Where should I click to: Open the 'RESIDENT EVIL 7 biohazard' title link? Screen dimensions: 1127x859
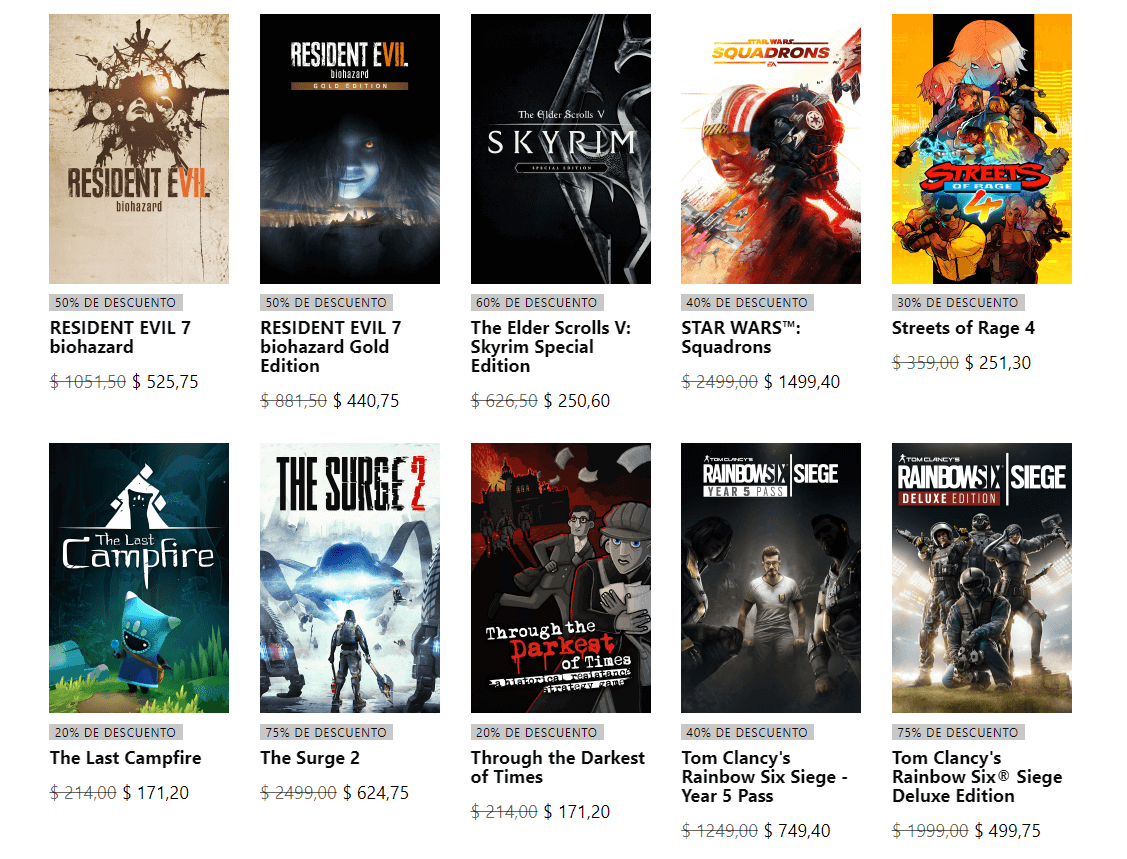pos(120,337)
